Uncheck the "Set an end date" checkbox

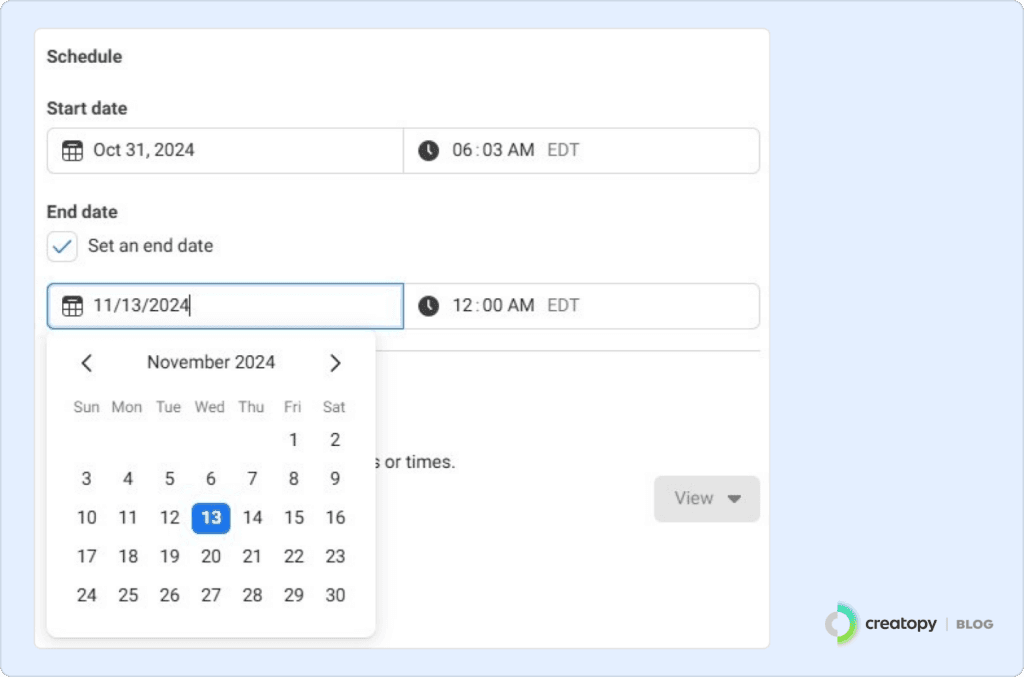[62, 246]
